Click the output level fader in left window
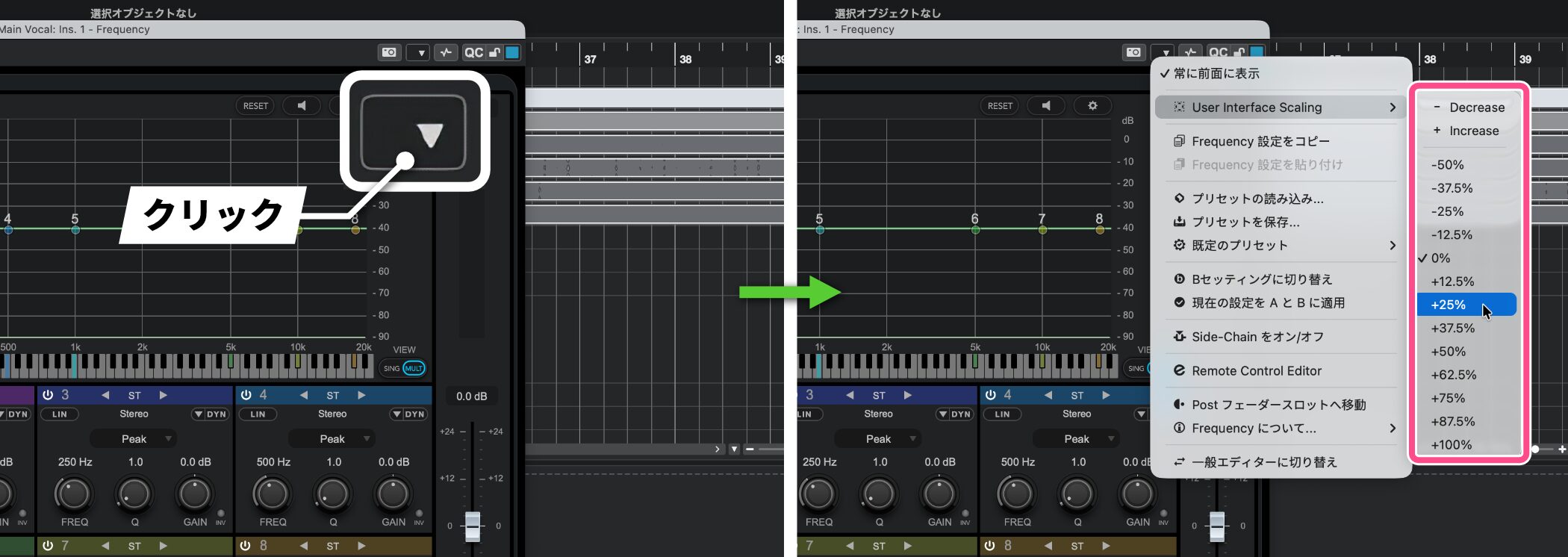Image resolution: width=1568 pixels, height=557 pixels. click(x=473, y=526)
